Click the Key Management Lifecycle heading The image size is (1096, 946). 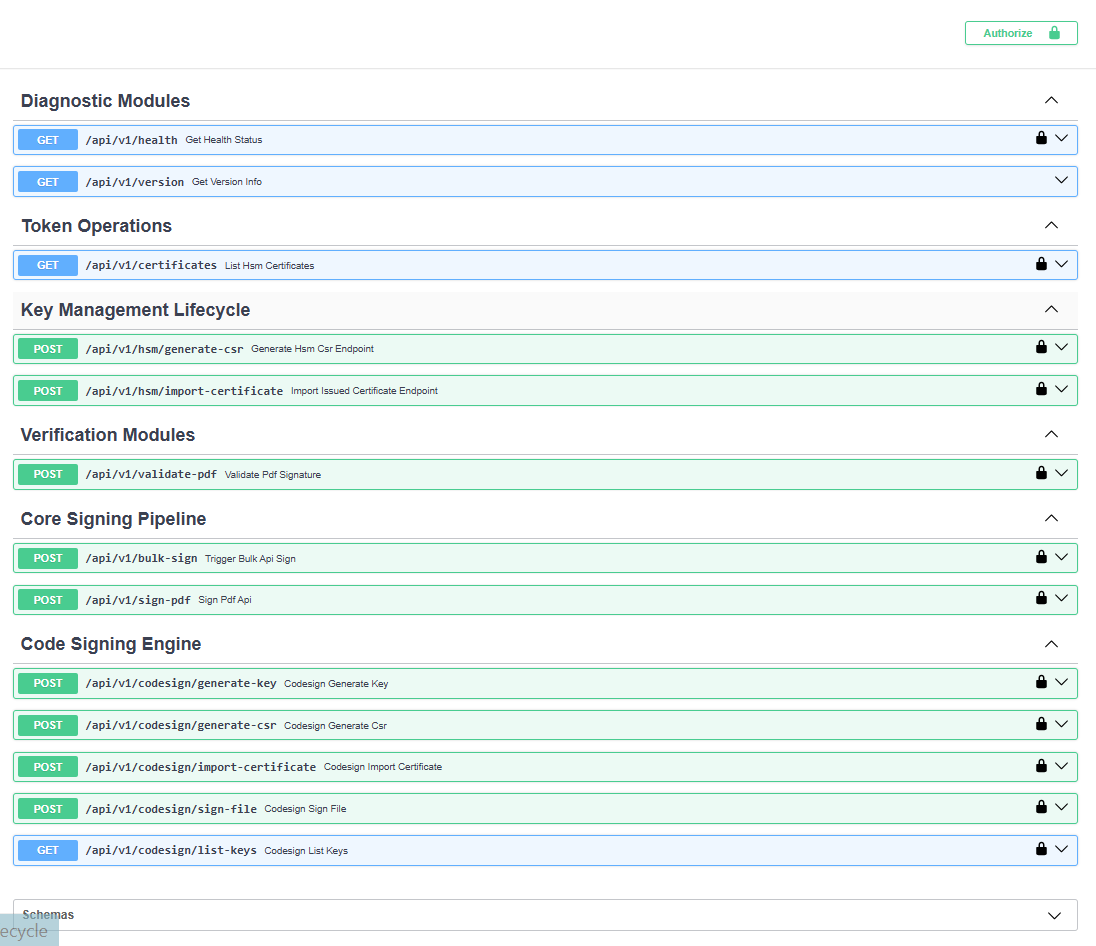[136, 310]
